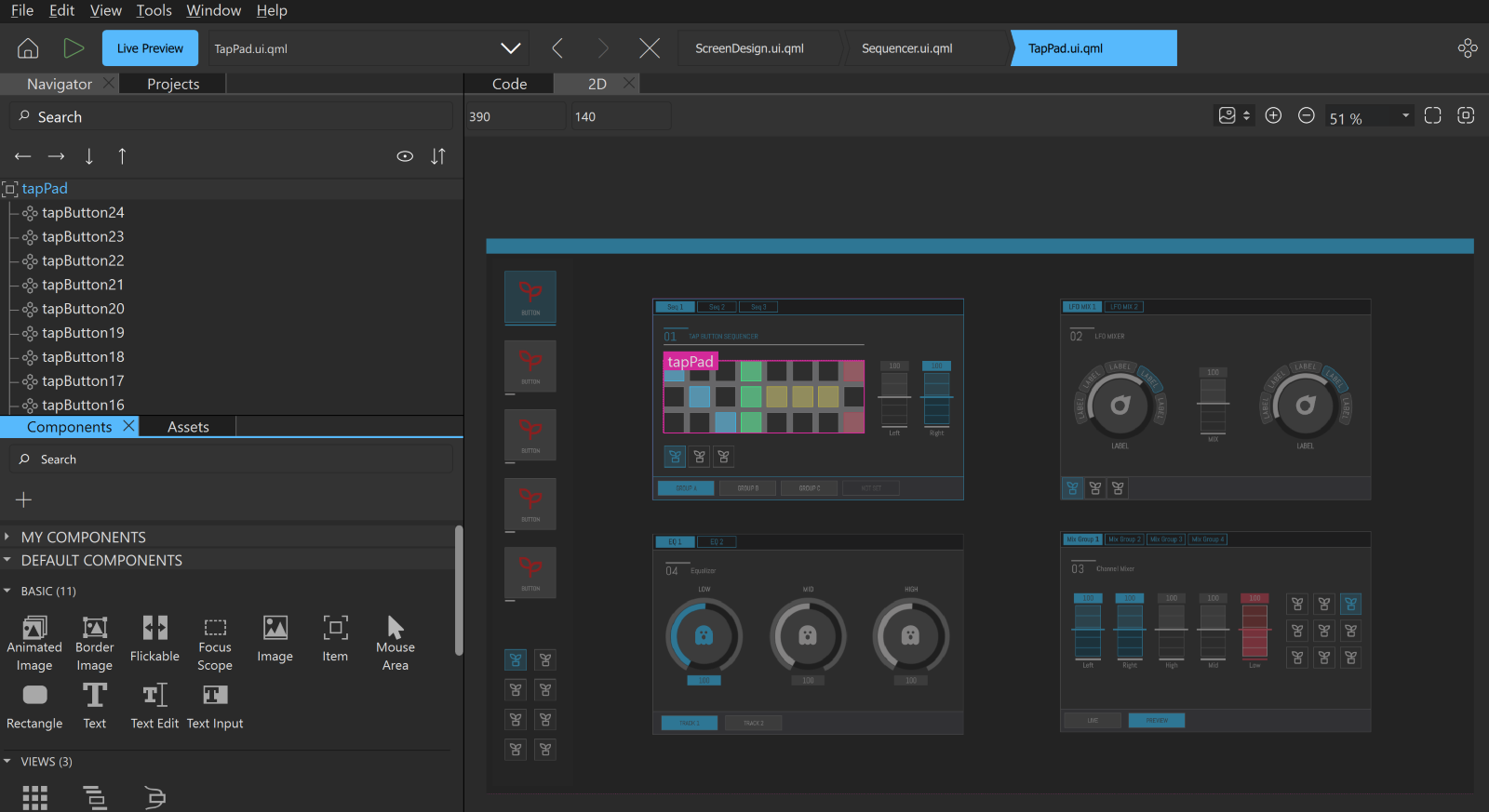Image resolution: width=1489 pixels, height=812 pixels.
Task: Open the Tools menu
Action: click(154, 10)
